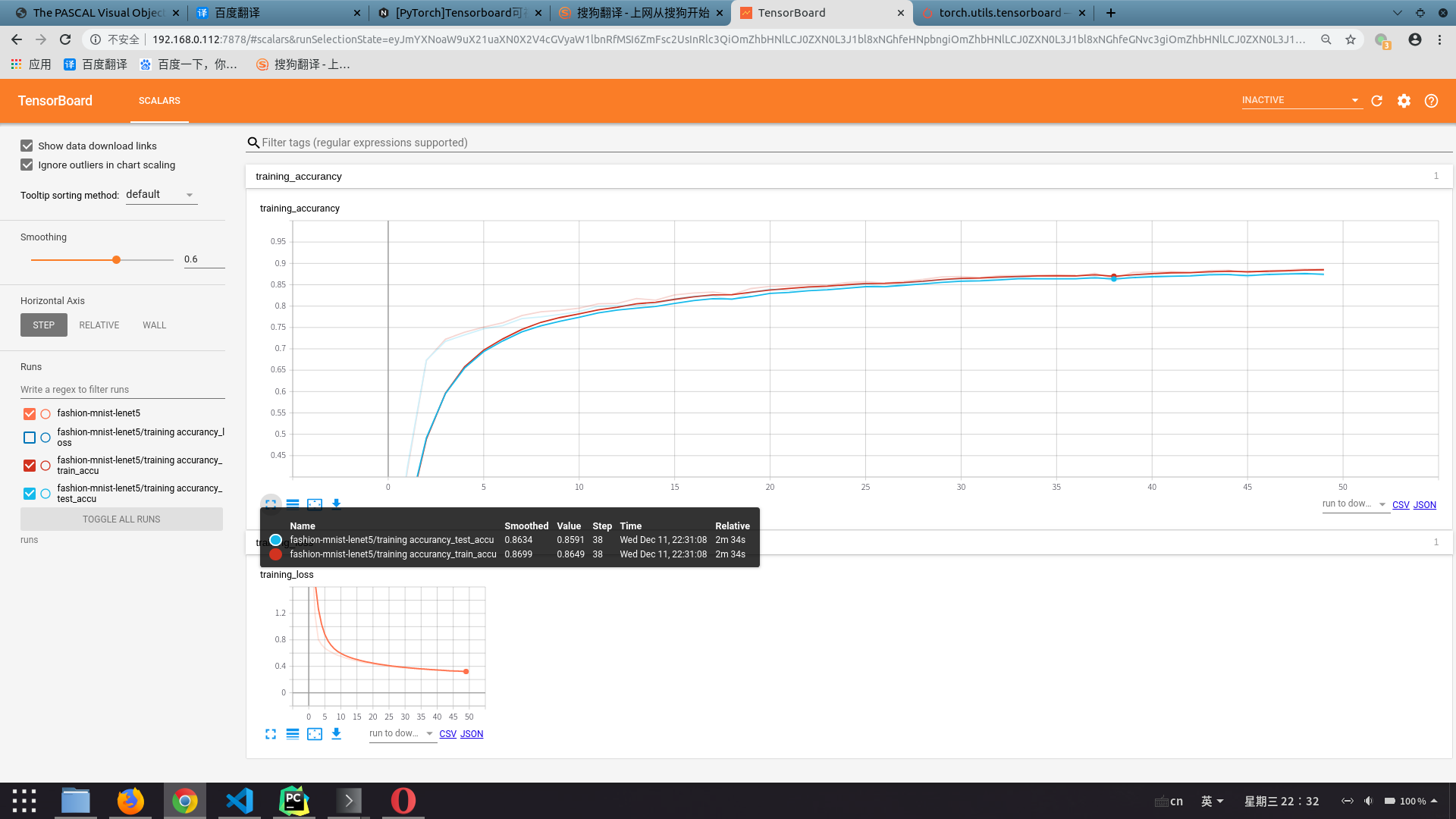Viewport: 1456px width, 819px height.
Task: Click TOGGLE ALL RUNS button
Action: pyautogui.click(x=121, y=519)
